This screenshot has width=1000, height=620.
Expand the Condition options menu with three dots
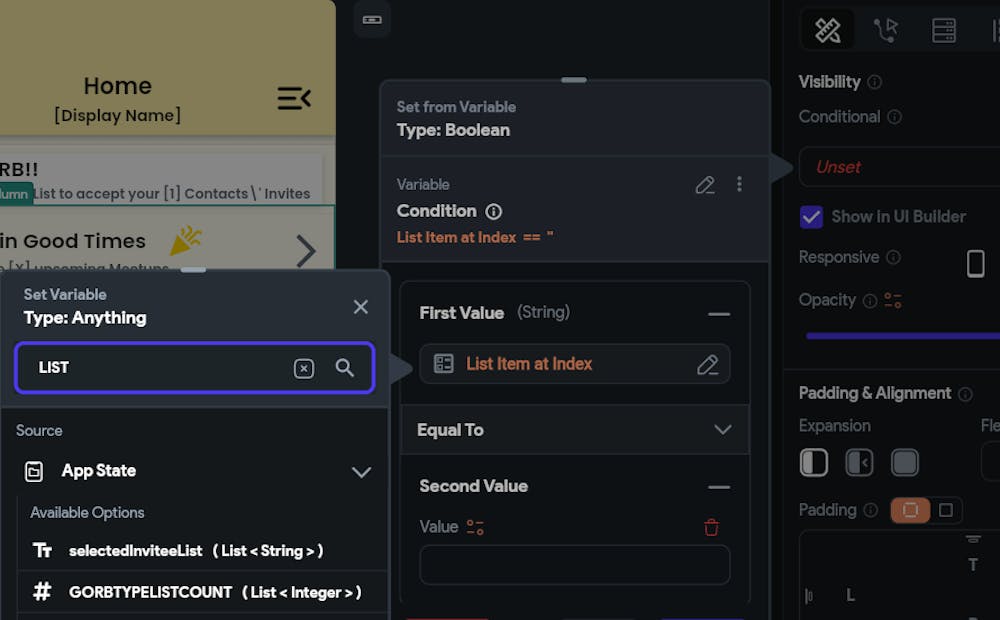click(x=740, y=185)
